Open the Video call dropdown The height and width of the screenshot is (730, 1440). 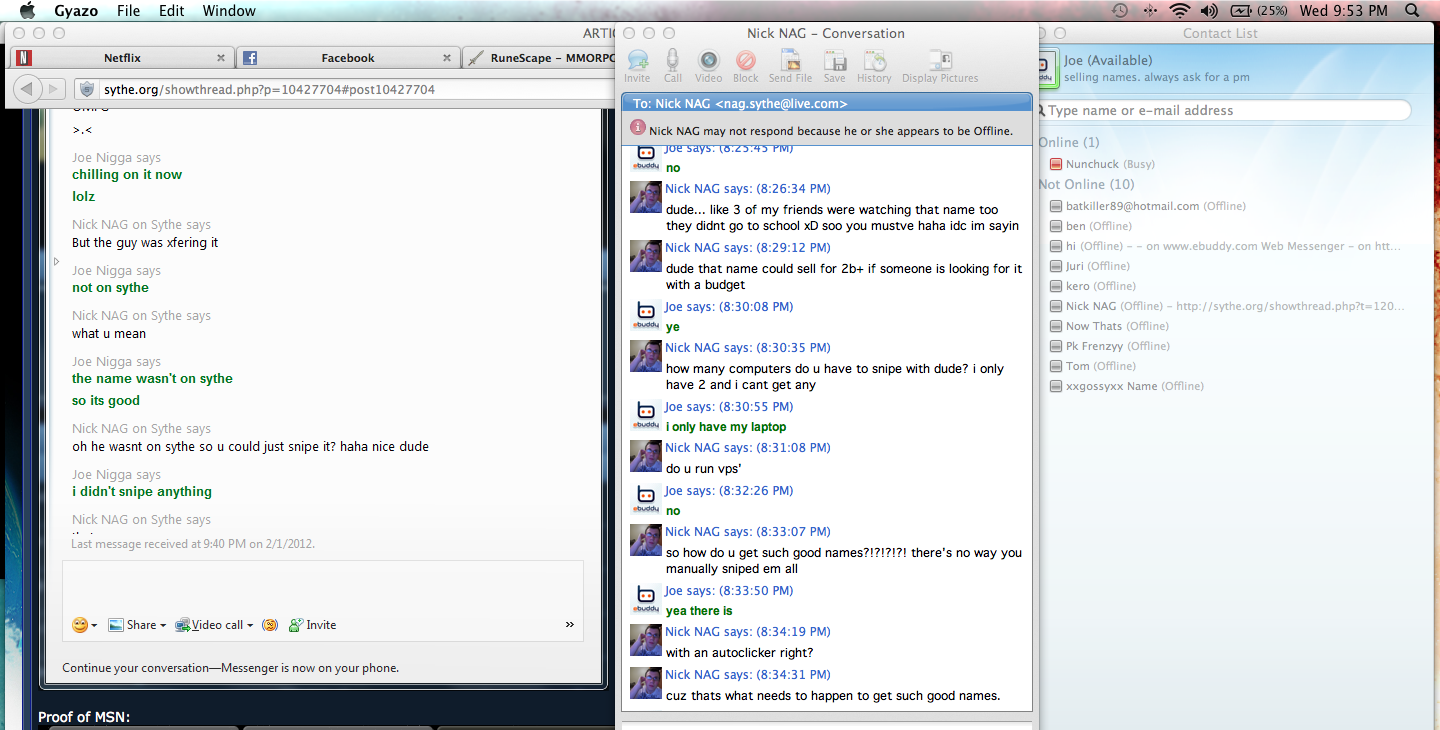point(214,625)
